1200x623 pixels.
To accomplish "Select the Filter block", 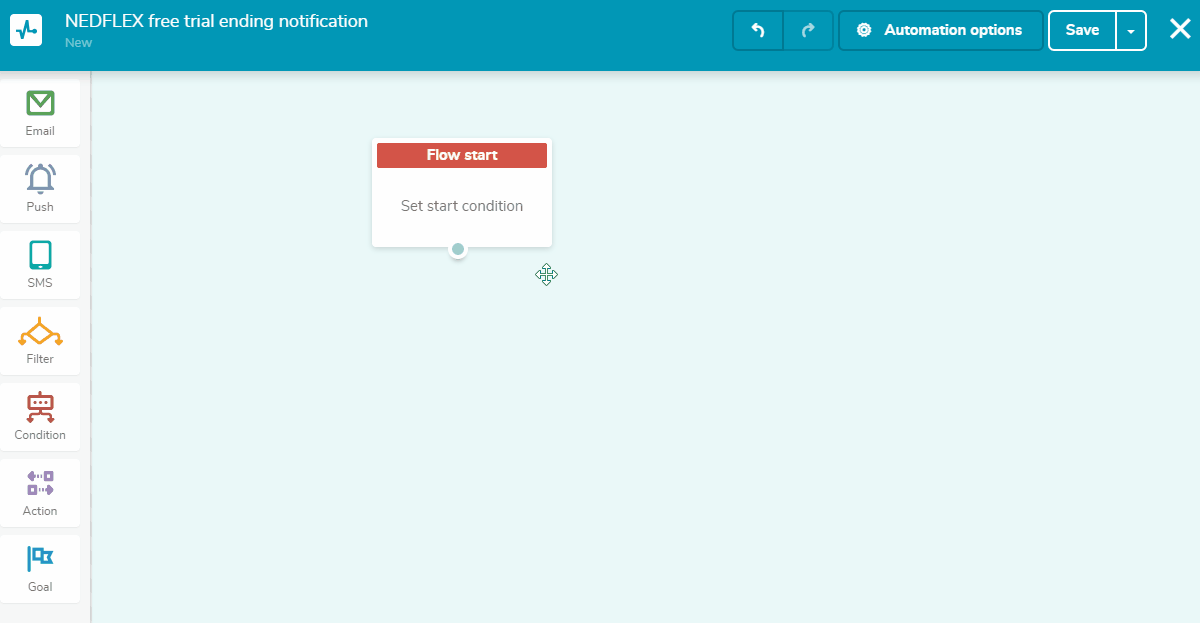I will (40, 340).
